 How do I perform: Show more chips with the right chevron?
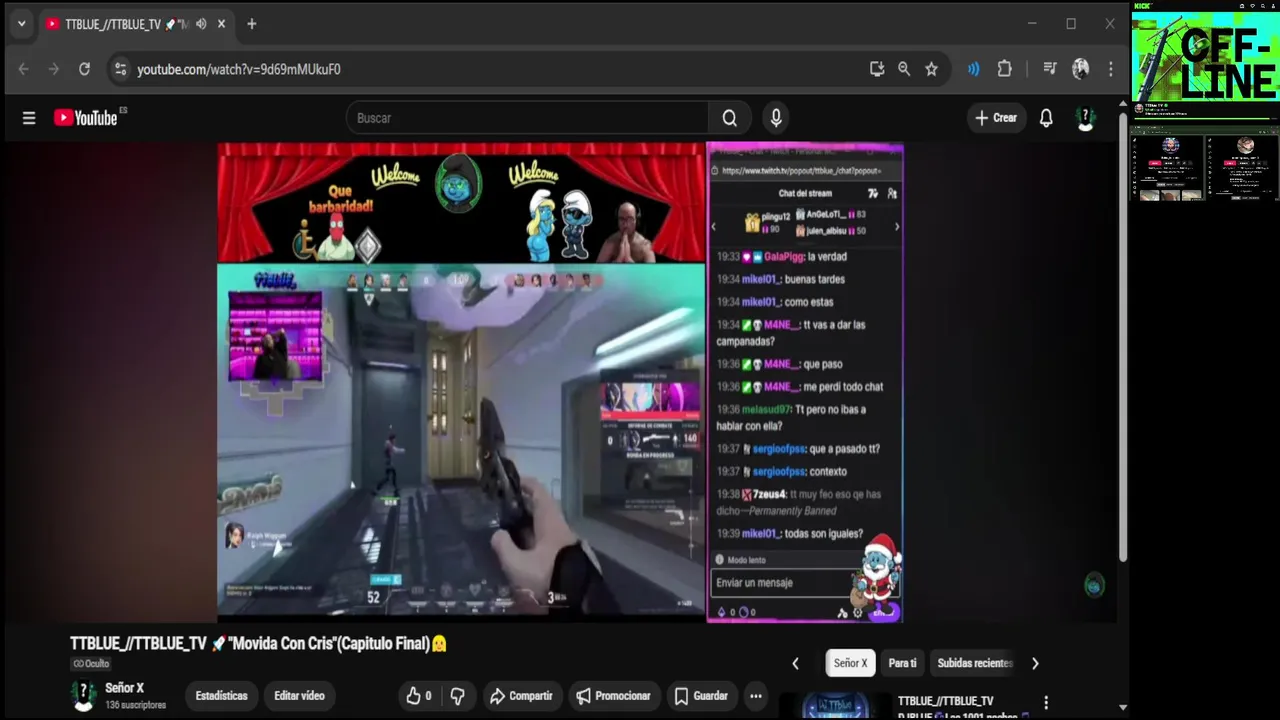tap(1035, 663)
